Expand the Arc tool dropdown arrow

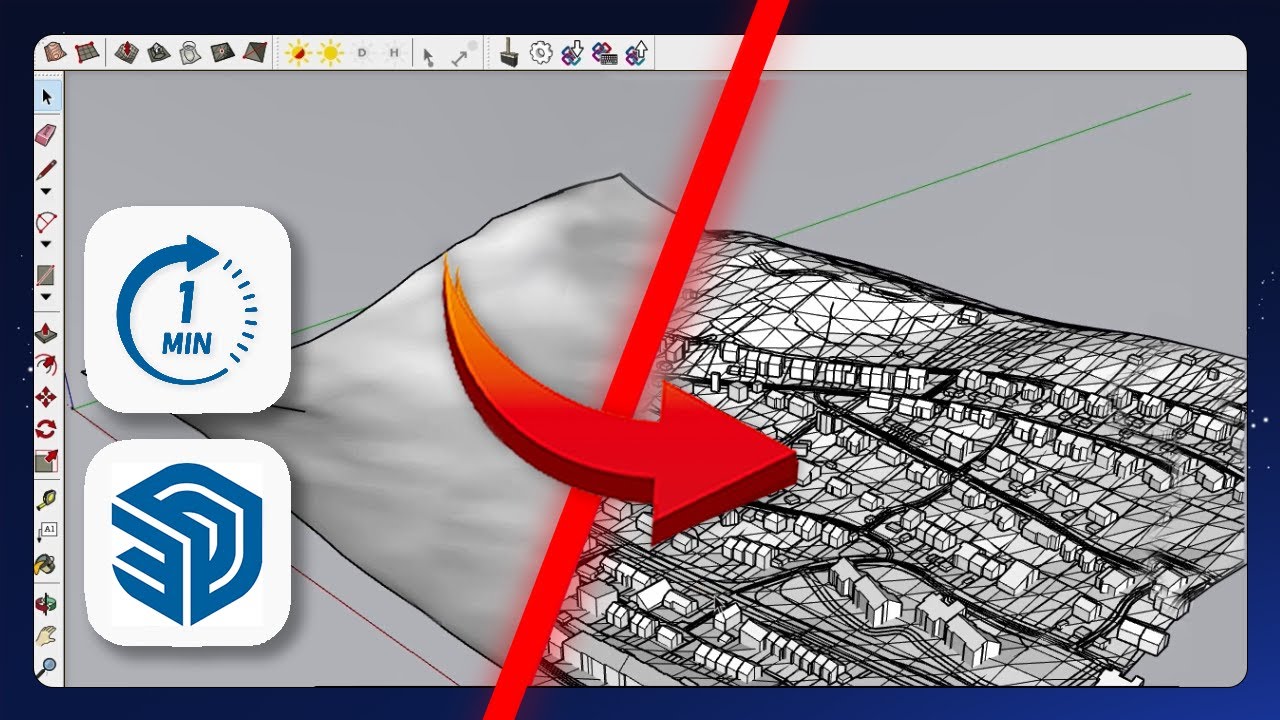point(46,243)
